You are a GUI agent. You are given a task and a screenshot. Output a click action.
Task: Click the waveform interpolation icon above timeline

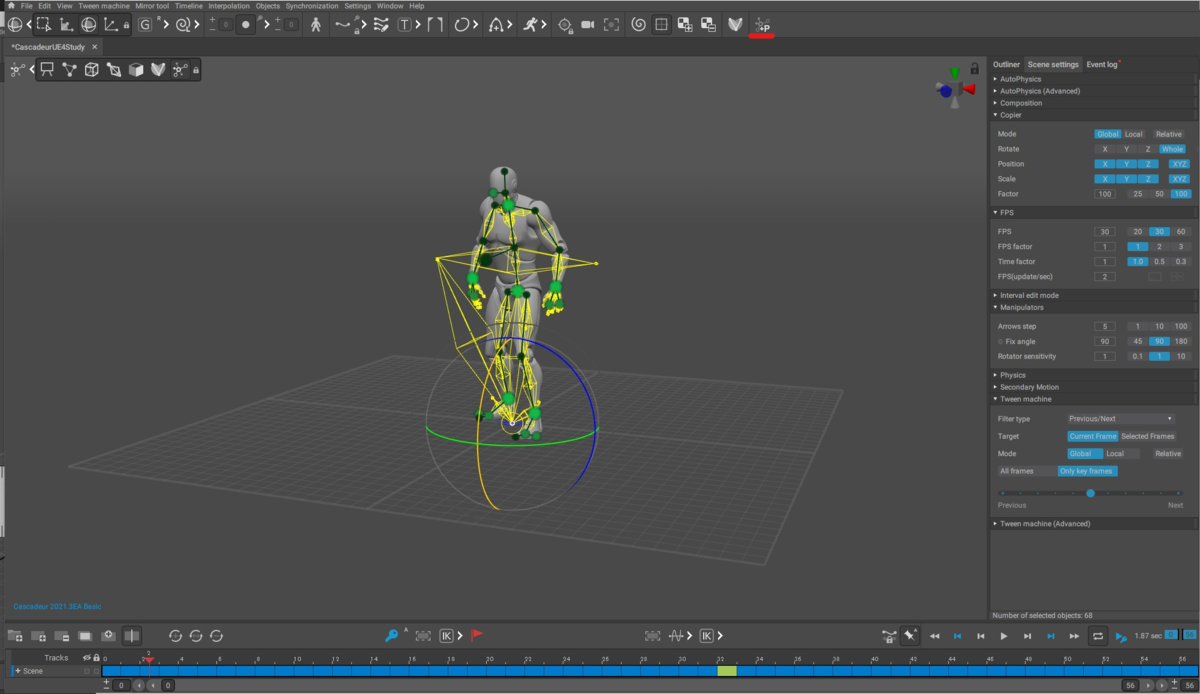click(677, 635)
